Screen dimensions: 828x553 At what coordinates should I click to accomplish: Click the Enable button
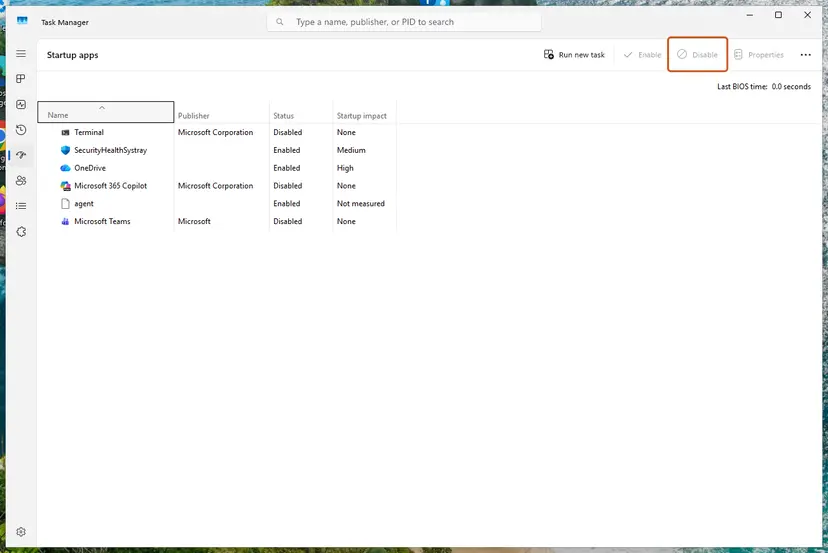click(x=642, y=55)
